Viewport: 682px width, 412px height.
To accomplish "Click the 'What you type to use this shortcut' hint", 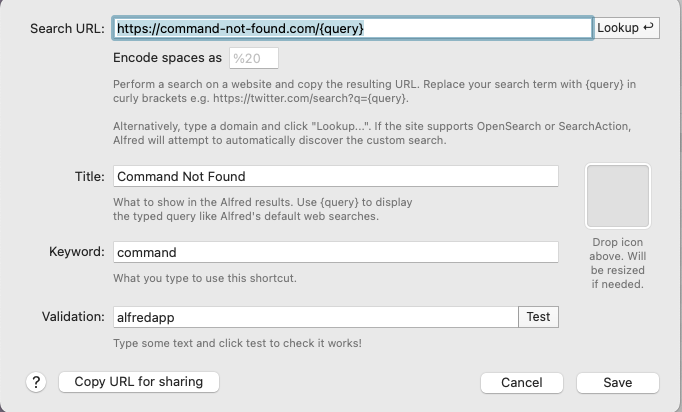I will tap(205, 278).
